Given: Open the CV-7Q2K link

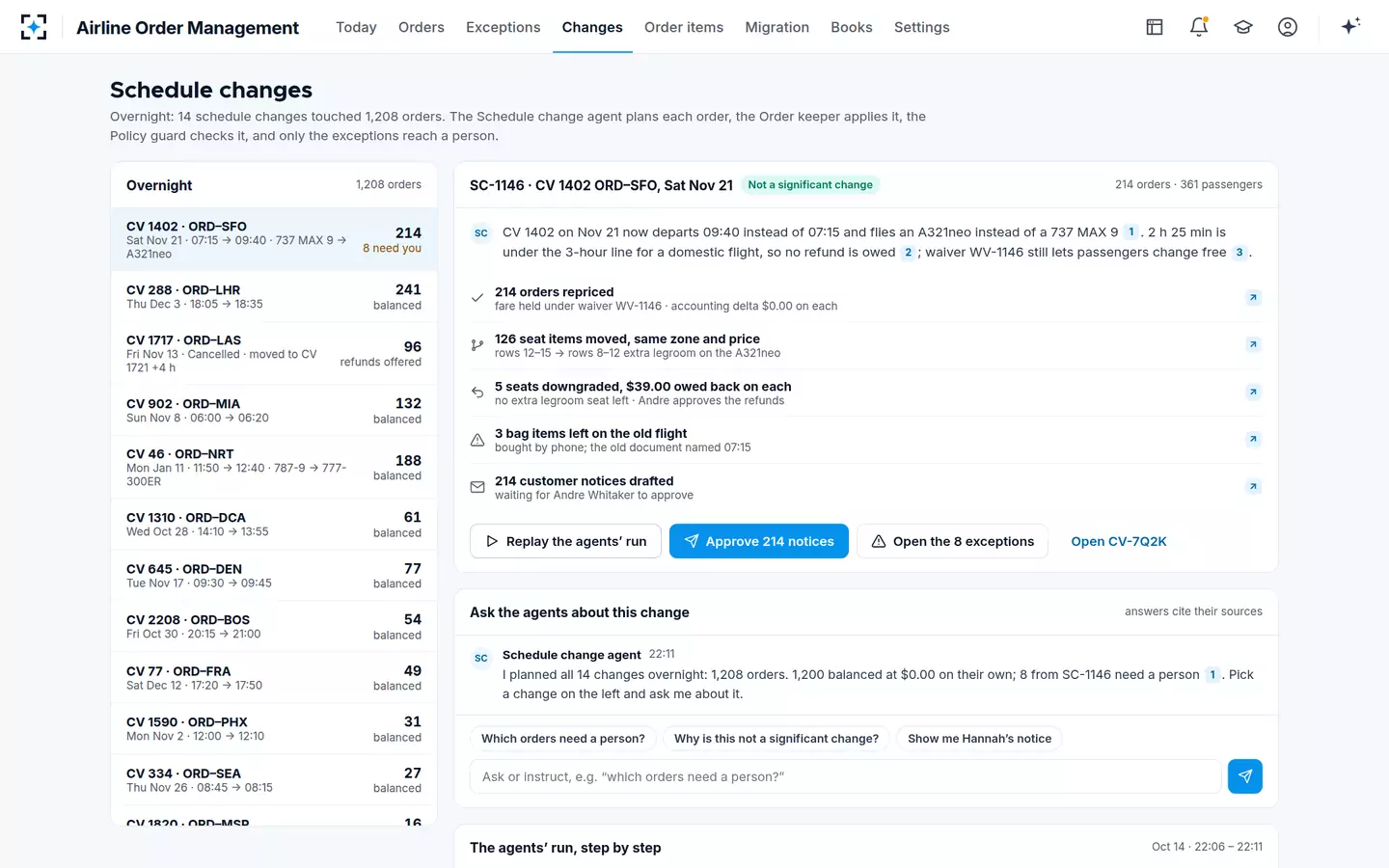Looking at the screenshot, I should pos(1119,542).
